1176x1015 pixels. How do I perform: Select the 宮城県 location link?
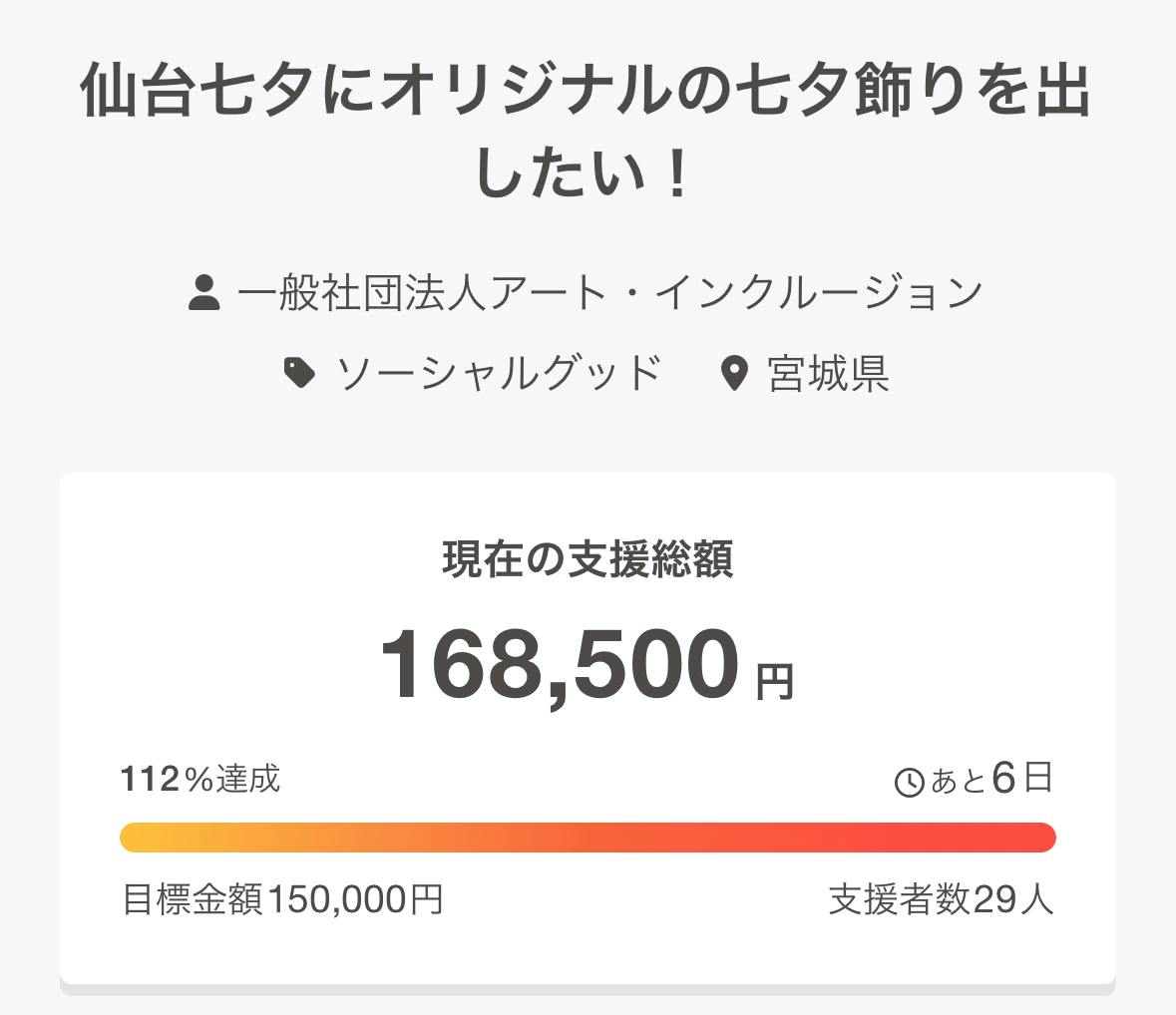[828, 374]
